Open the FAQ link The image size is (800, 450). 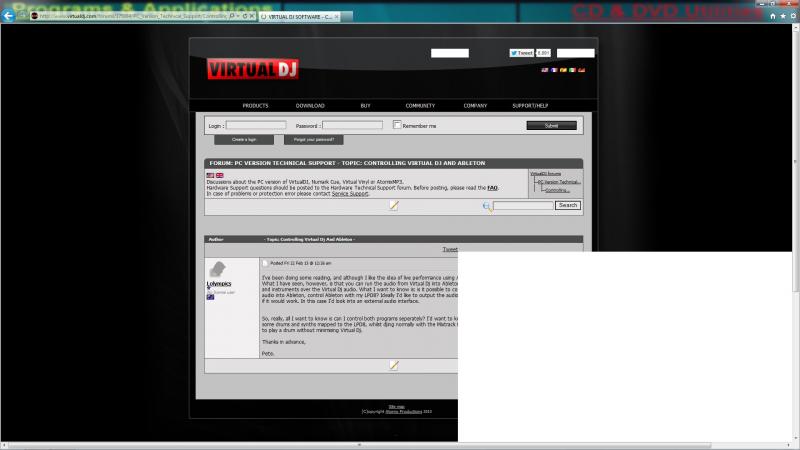click(492, 188)
